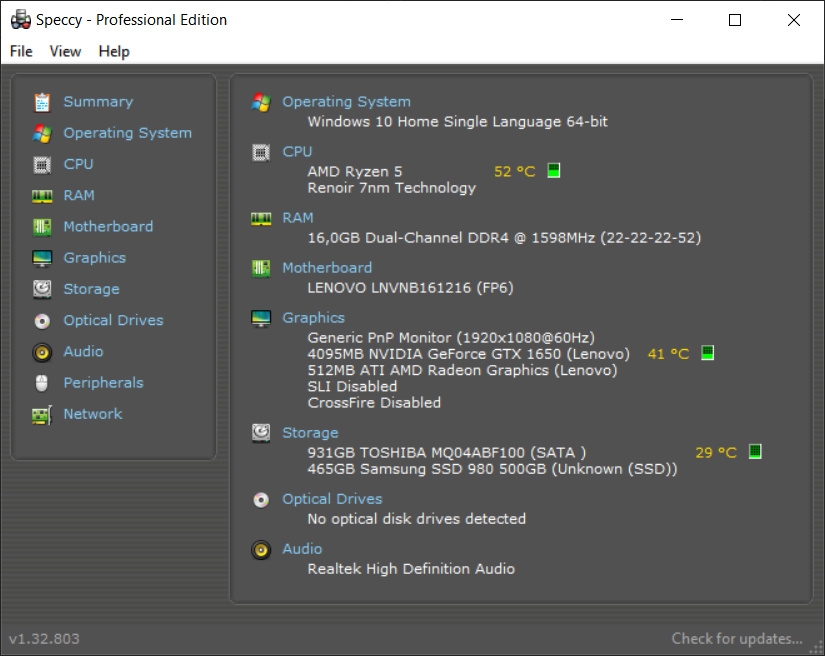Click the 16,0GB Dual-Channel DDR4 line

pos(504,238)
